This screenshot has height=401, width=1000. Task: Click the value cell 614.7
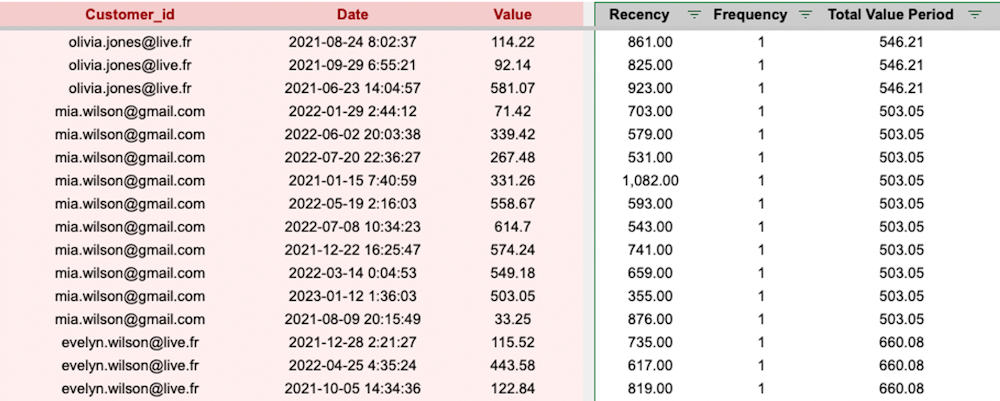tap(512, 227)
